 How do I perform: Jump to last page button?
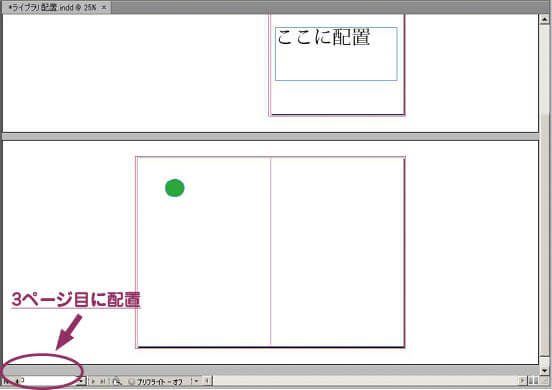(102, 381)
